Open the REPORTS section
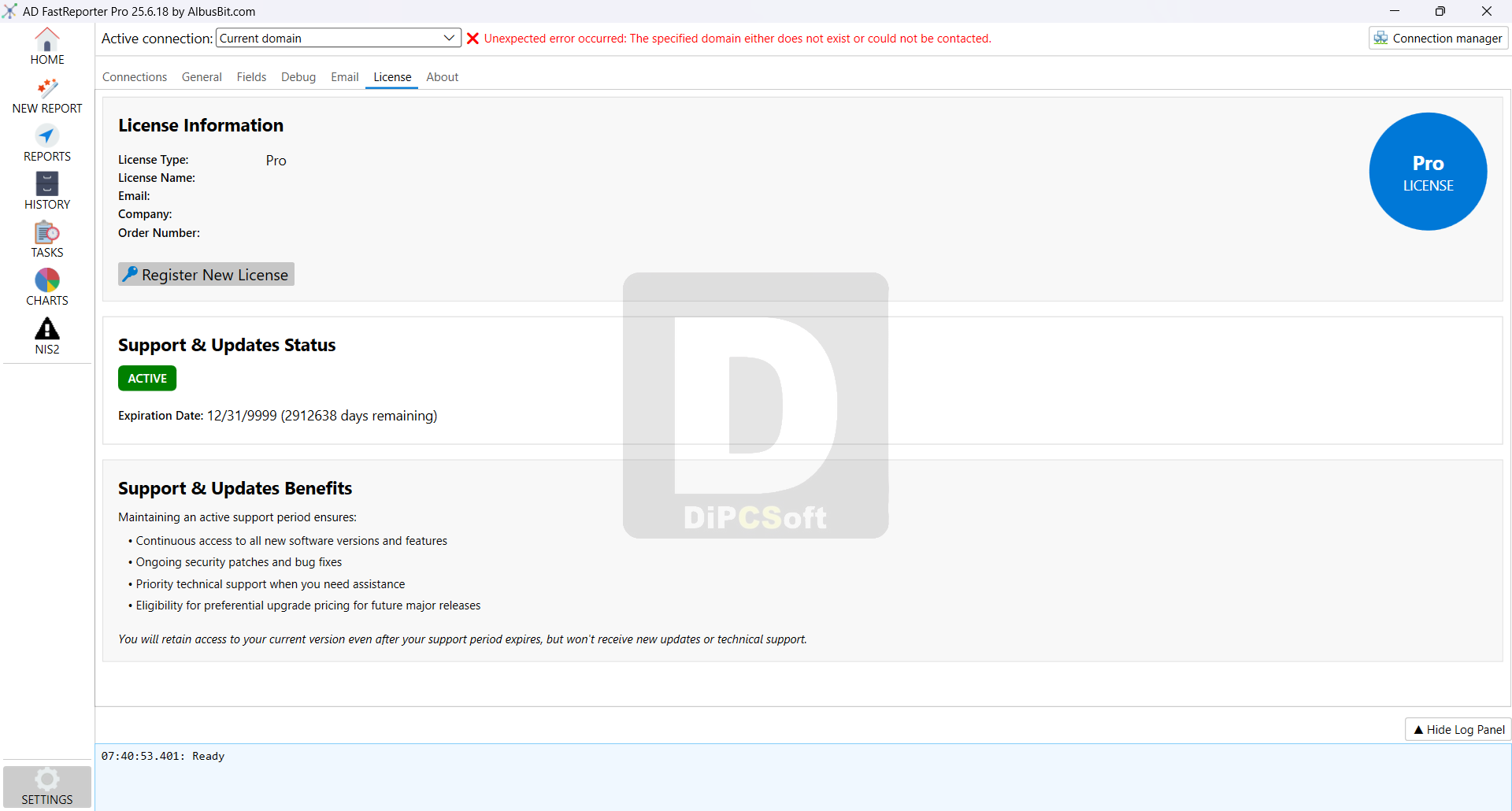Viewport: 1512px width, 811px height. point(47,144)
